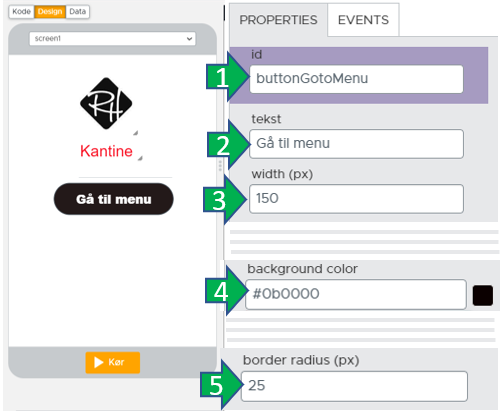The image size is (500, 413).
Task: Switch to the Kode view
Action: coord(21,12)
